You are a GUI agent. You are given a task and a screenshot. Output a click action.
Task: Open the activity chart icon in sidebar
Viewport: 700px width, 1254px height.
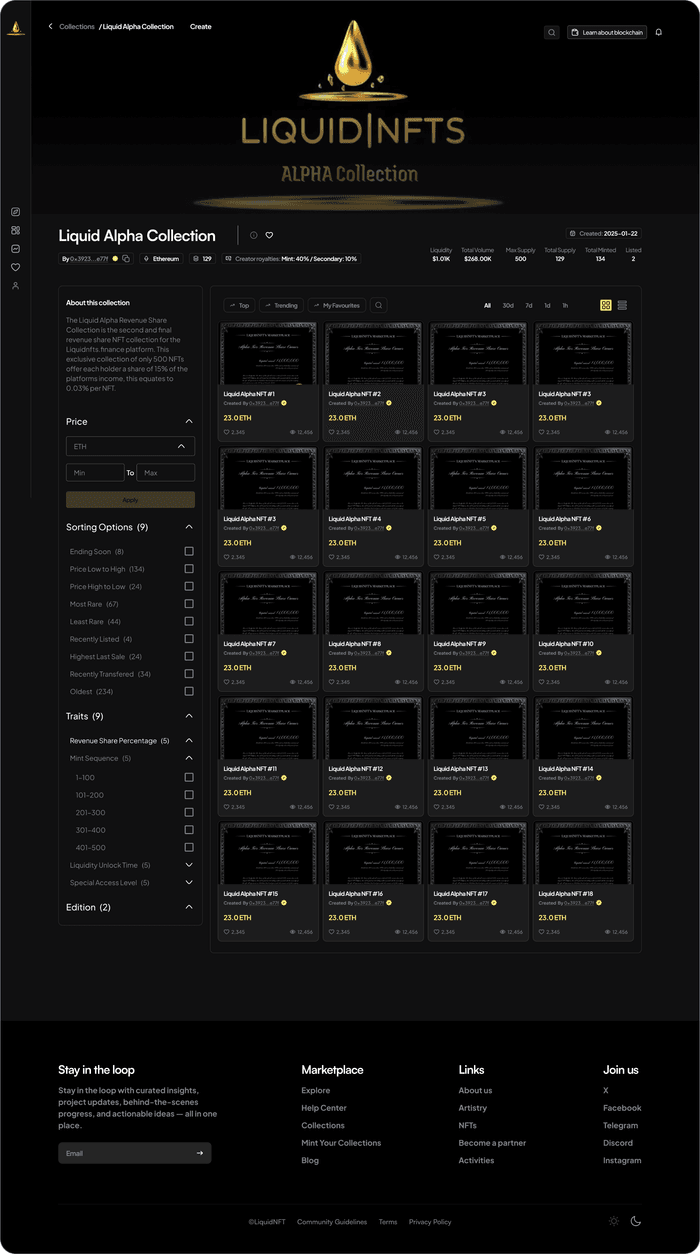coord(15,249)
